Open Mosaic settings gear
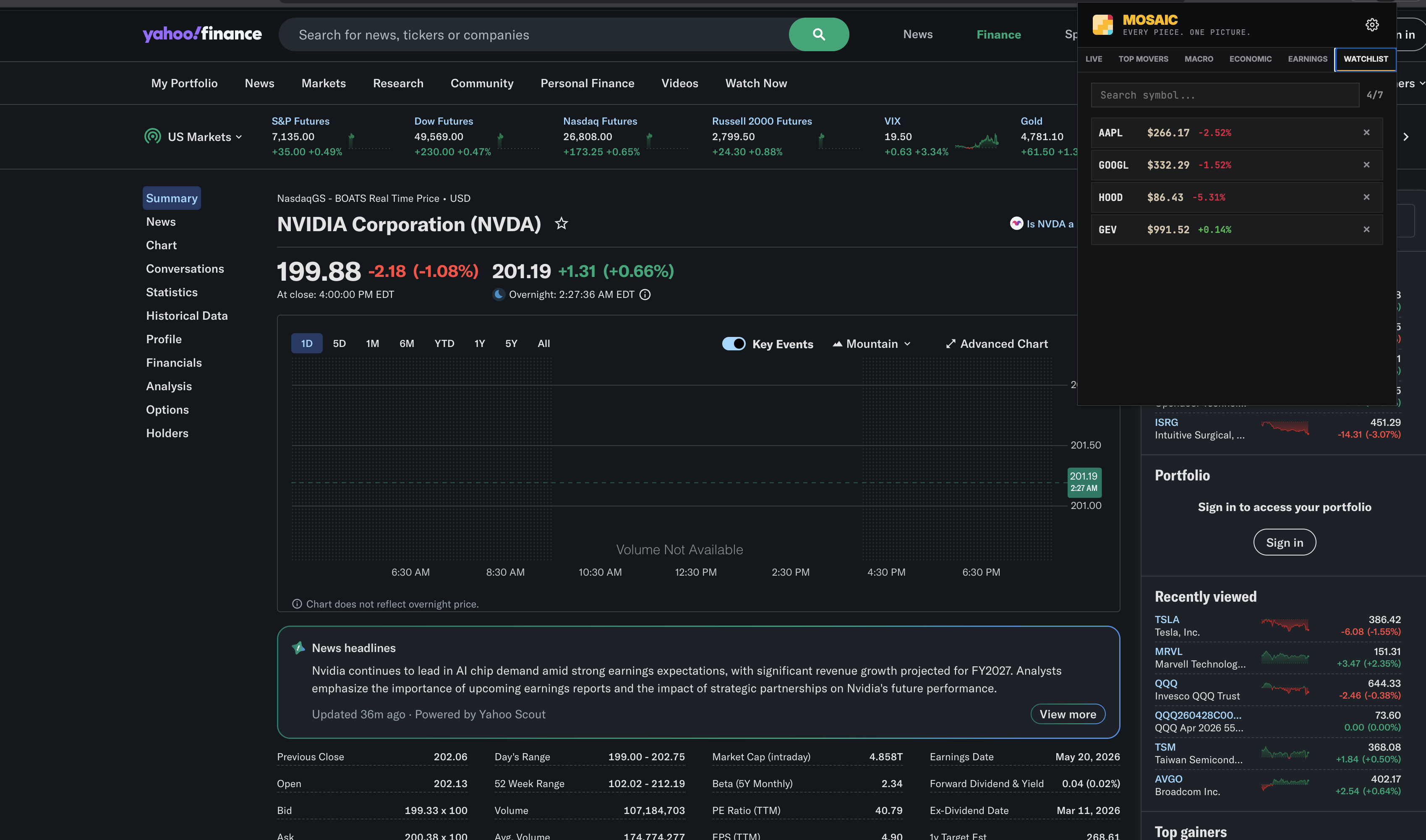1426x840 pixels. click(1372, 25)
